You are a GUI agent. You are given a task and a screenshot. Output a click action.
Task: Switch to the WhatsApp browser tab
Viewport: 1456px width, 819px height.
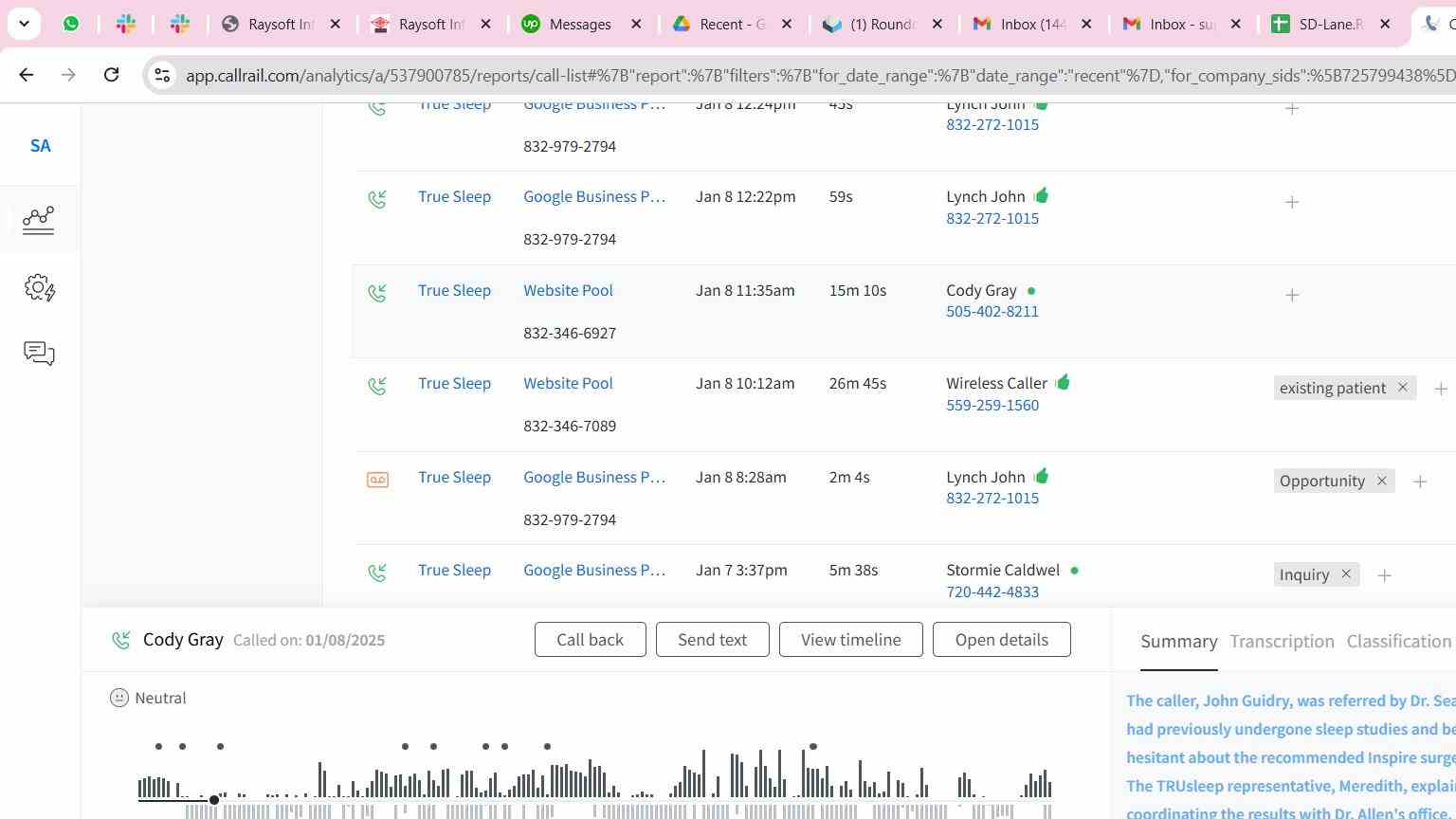71,24
